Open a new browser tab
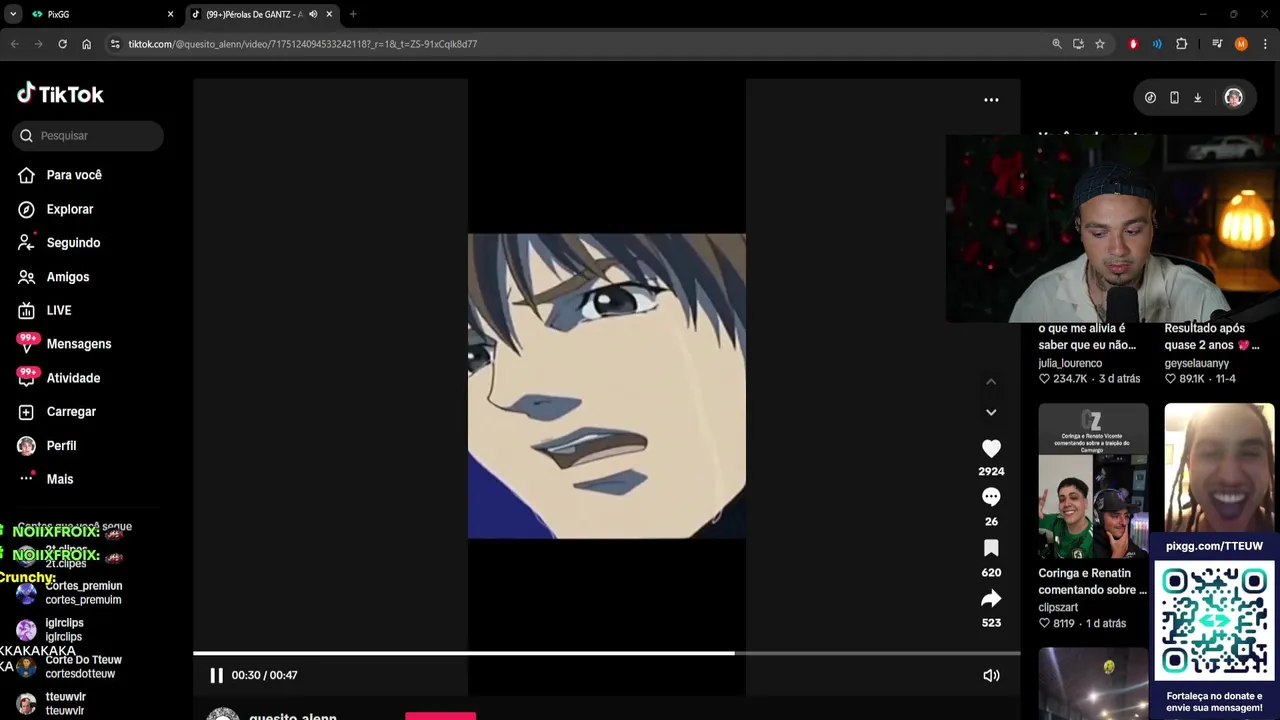The image size is (1280, 720). [353, 14]
